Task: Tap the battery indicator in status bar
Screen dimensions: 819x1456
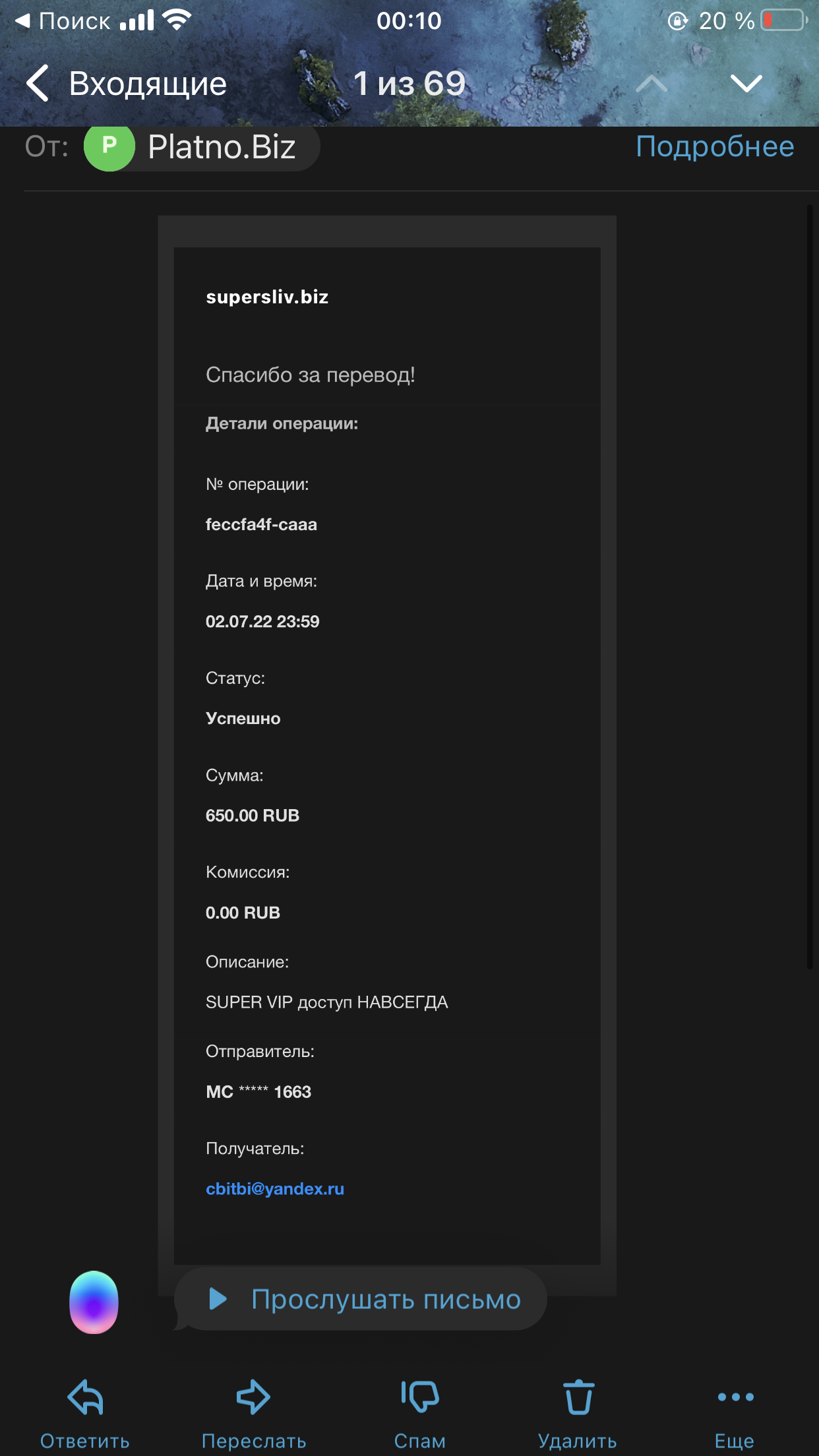Action: (784, 20)
